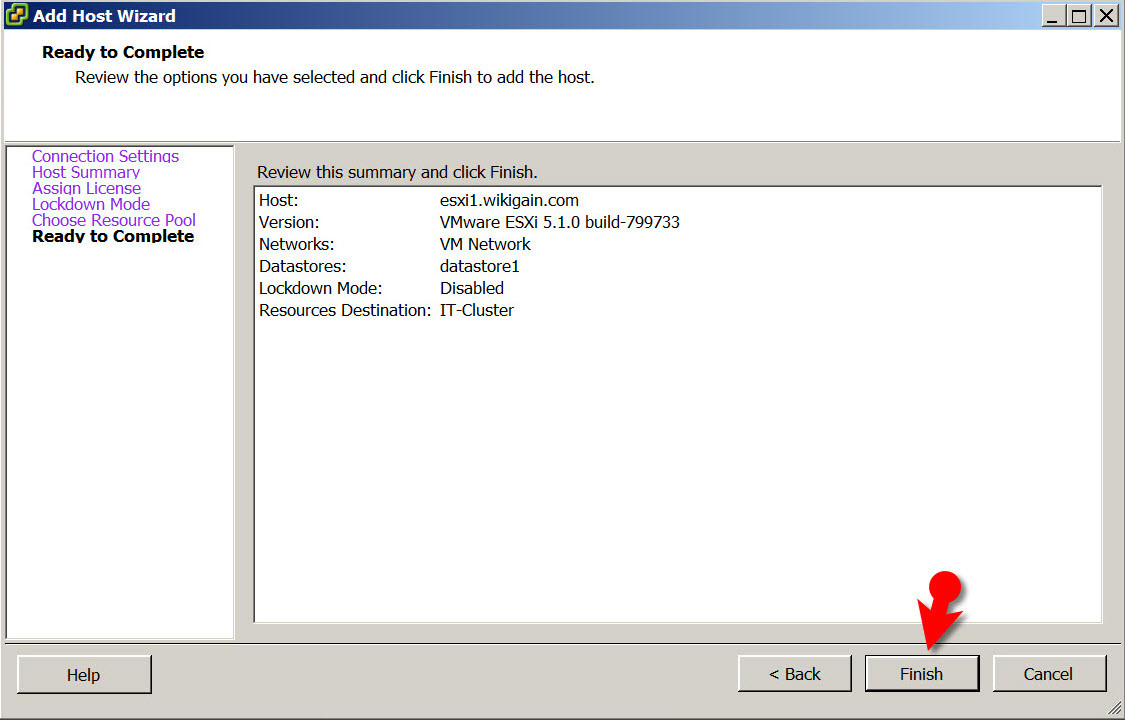Viewport: 1125px width, 720px height.
Task: Click the Ready to Complete heading
Action: coord(123,52)
